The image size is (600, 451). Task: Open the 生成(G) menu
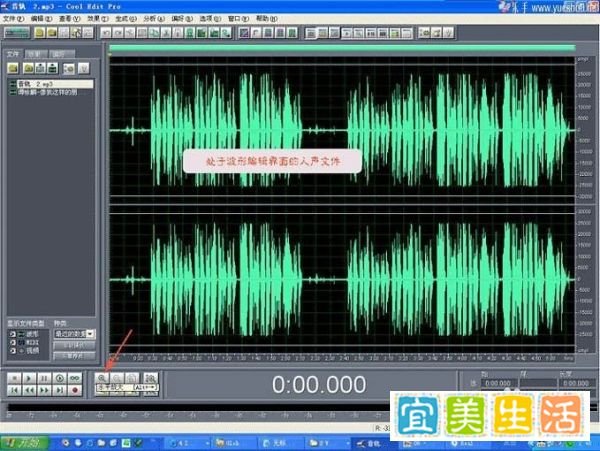coord(126,18)
